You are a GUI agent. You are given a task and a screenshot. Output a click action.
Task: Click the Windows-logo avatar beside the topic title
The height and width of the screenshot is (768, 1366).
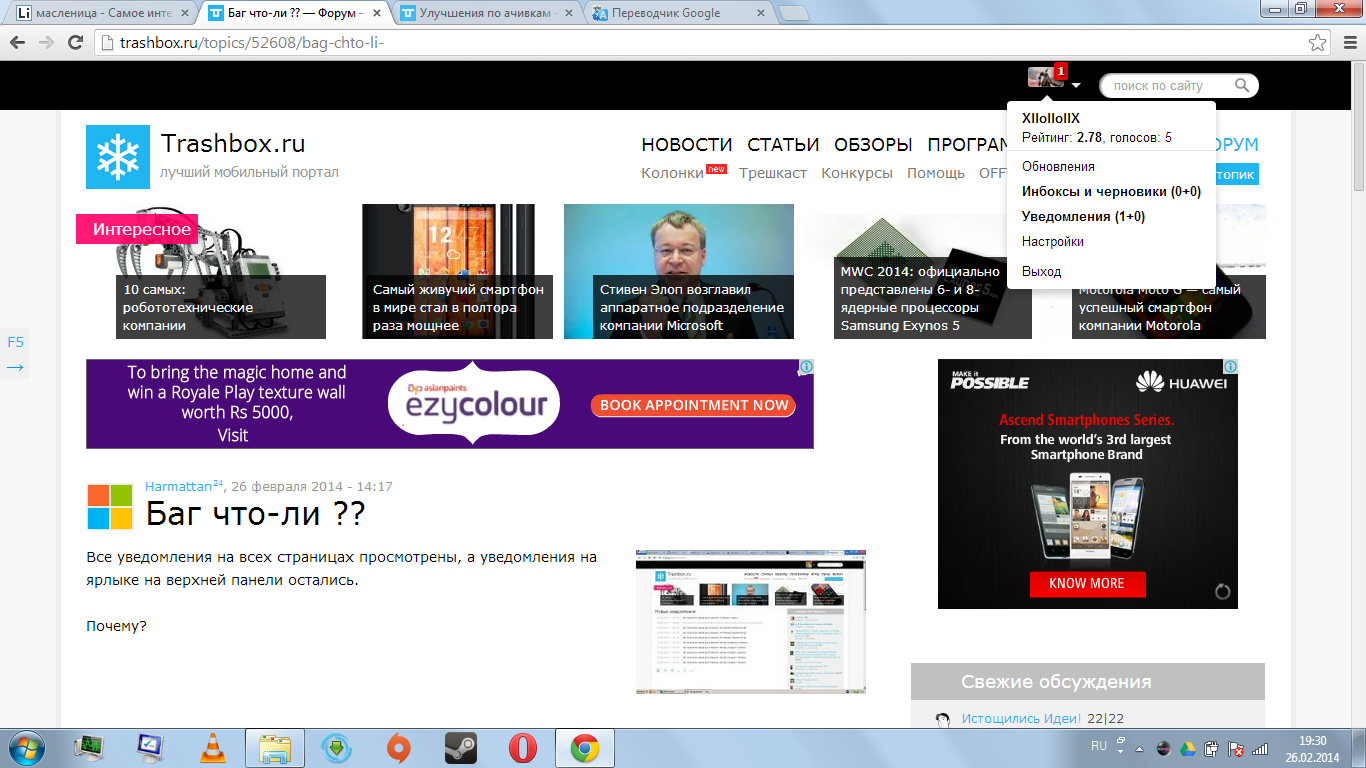point(110,506)
